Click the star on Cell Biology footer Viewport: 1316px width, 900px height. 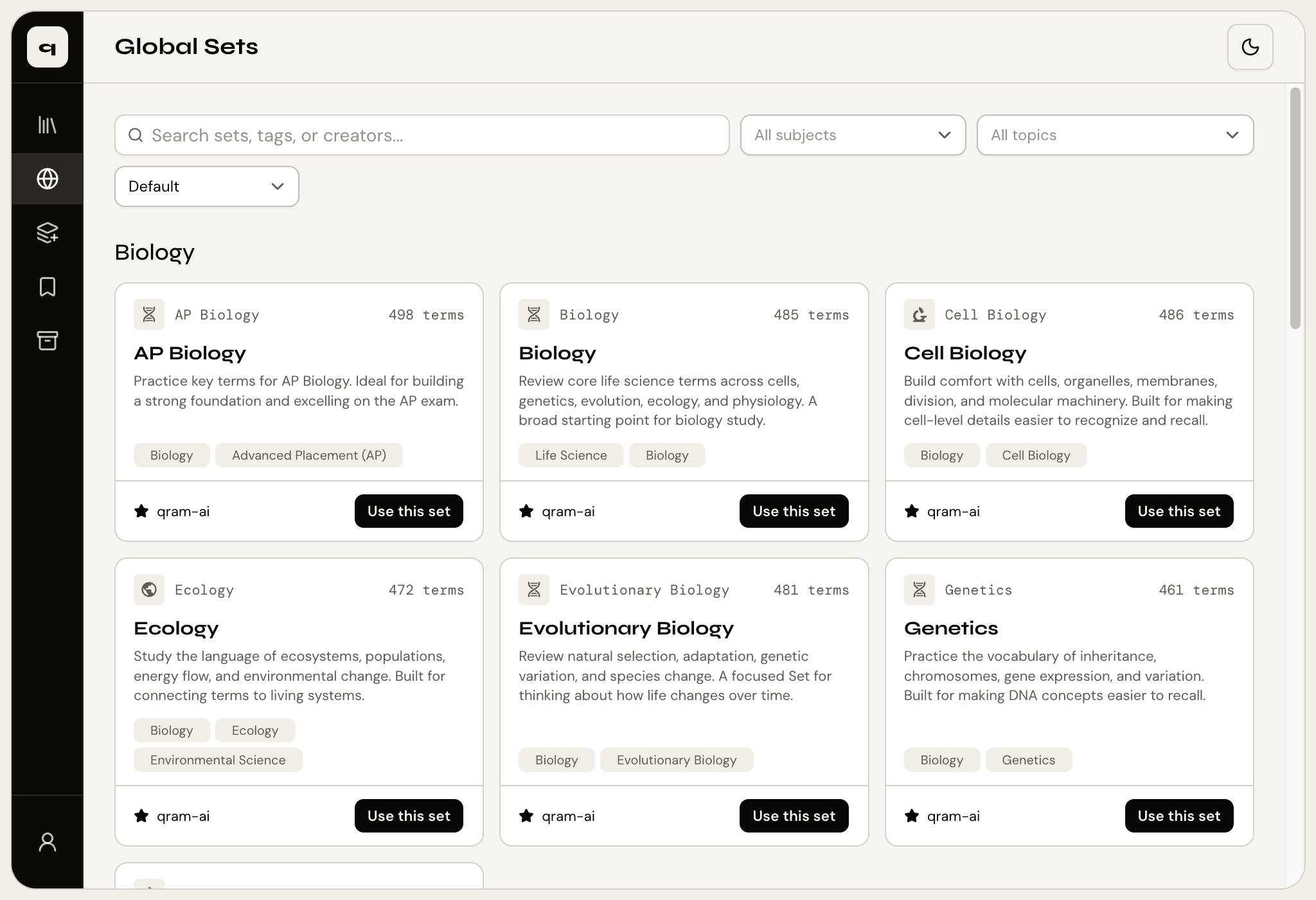912,511
